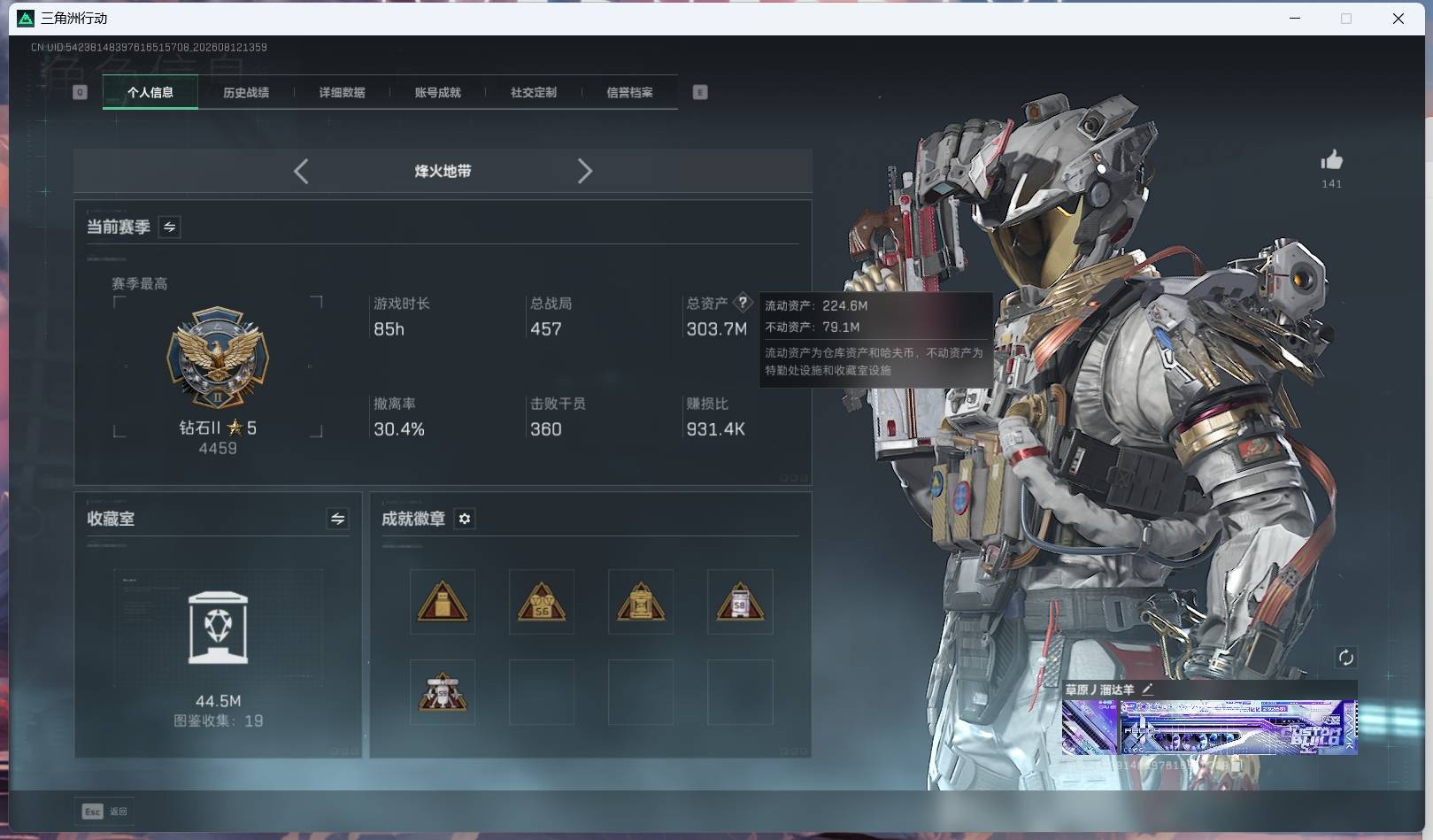Select the S8 achievement badge

[740, 602]
